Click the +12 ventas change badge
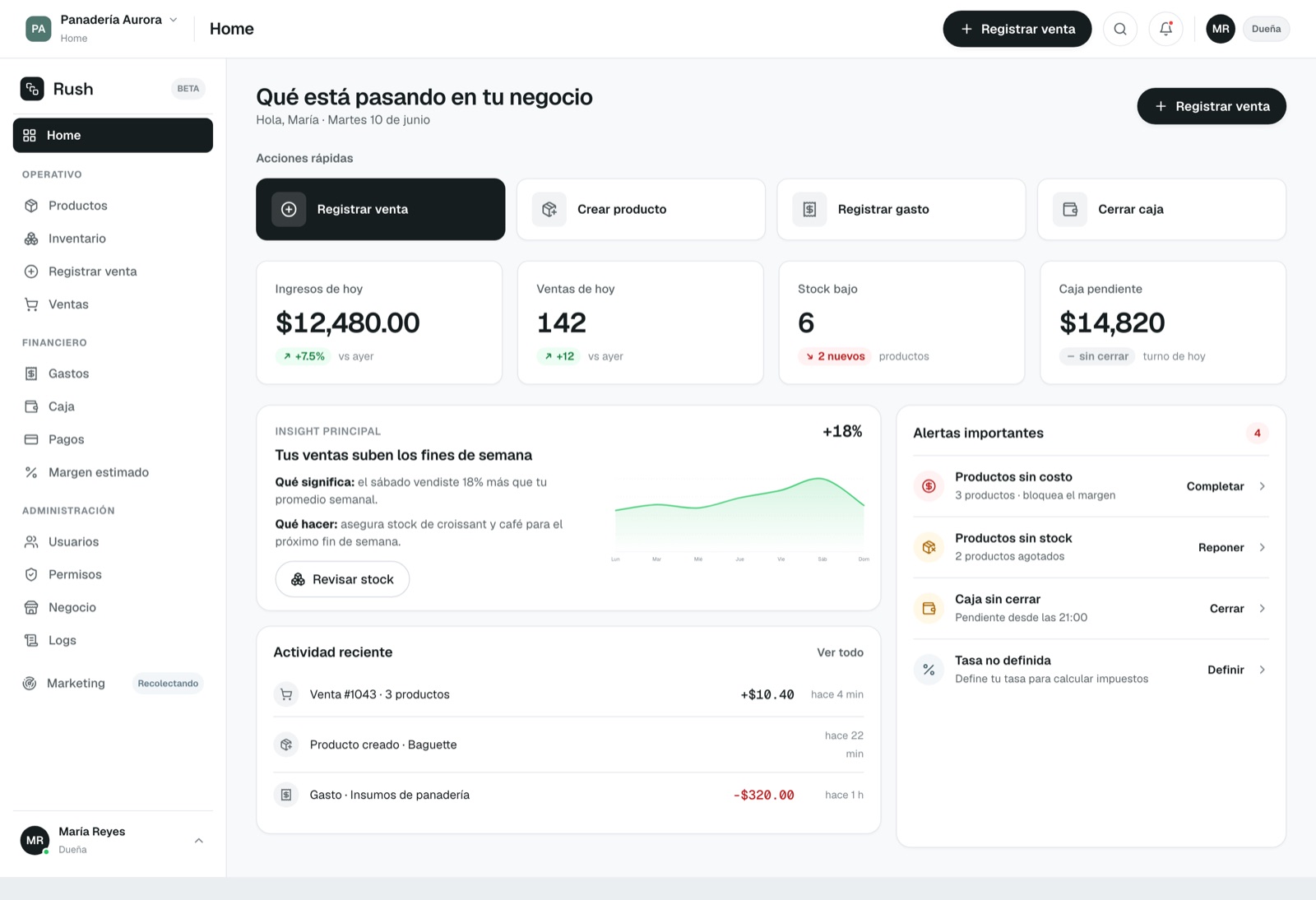Screen dimensions: 1316x900 pos(558,356)
